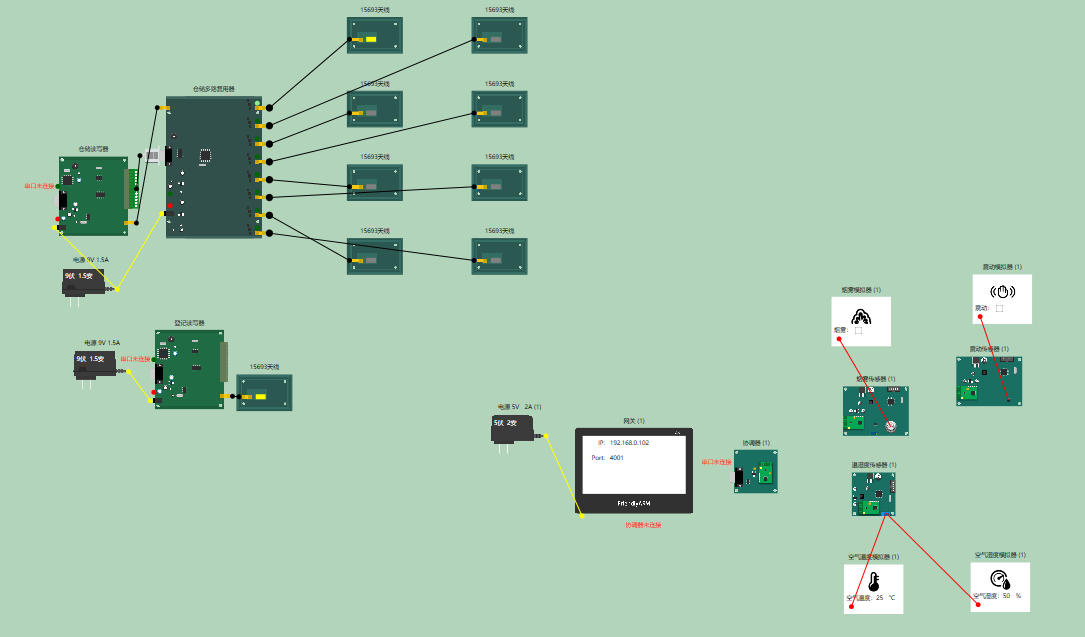Click the red wire endpoint on the smoke simulator
Image resolution: width=1085 pixels, height=637 pixels.
(839, 339)
